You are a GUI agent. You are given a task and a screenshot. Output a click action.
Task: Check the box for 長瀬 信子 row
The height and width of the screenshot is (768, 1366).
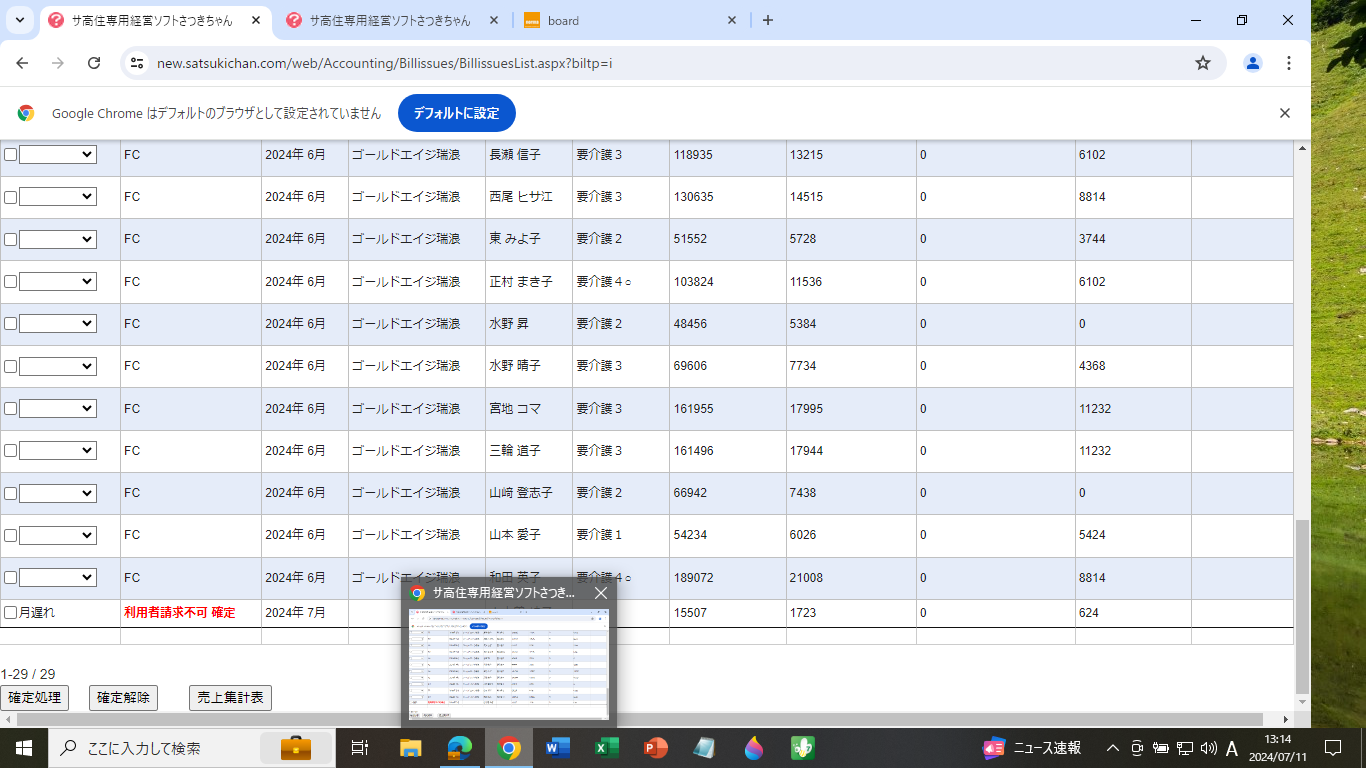click(11, 155)
